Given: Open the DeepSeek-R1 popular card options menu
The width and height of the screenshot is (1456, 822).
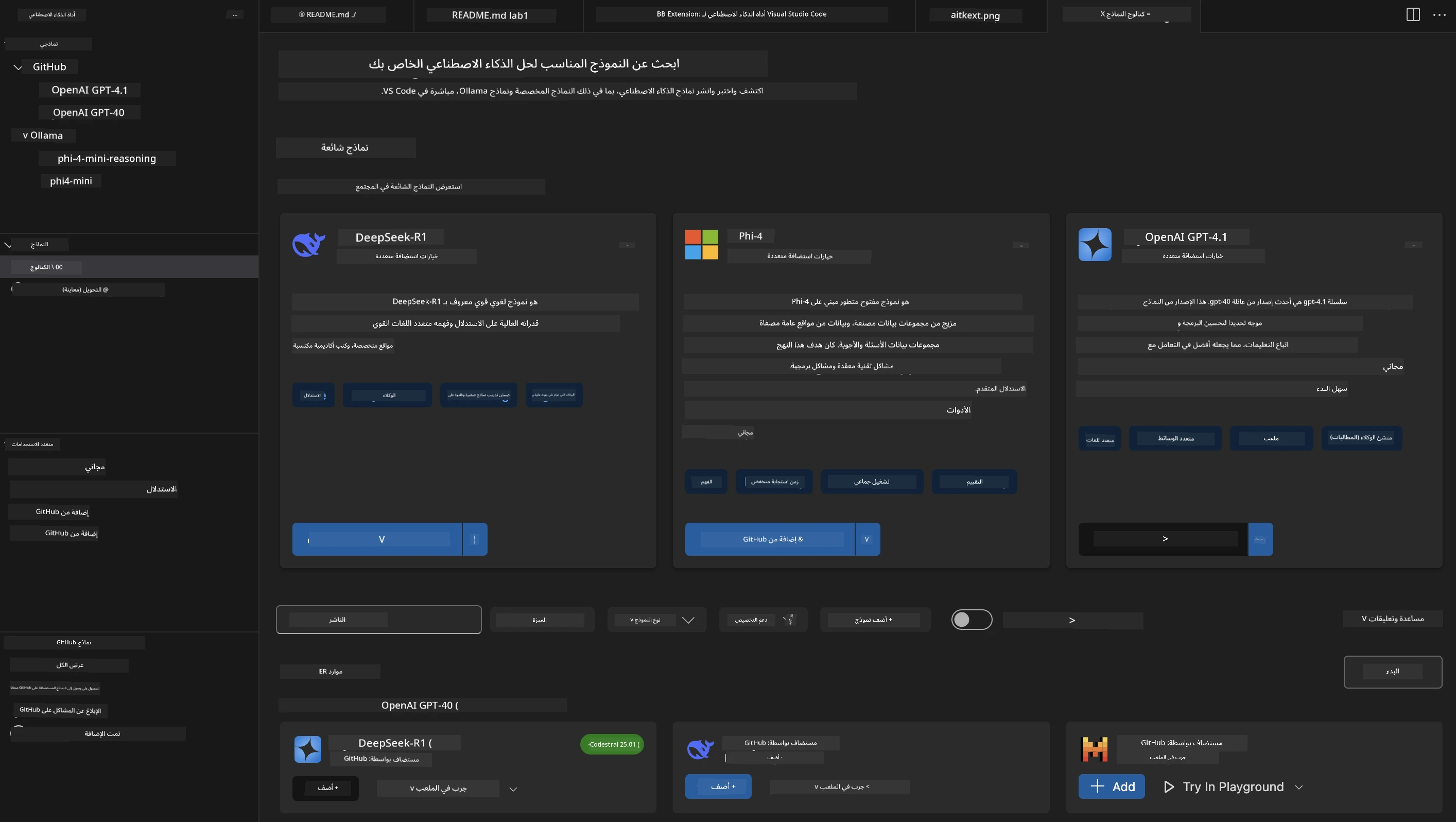Looking at the screenshot, I should [627, 245].
